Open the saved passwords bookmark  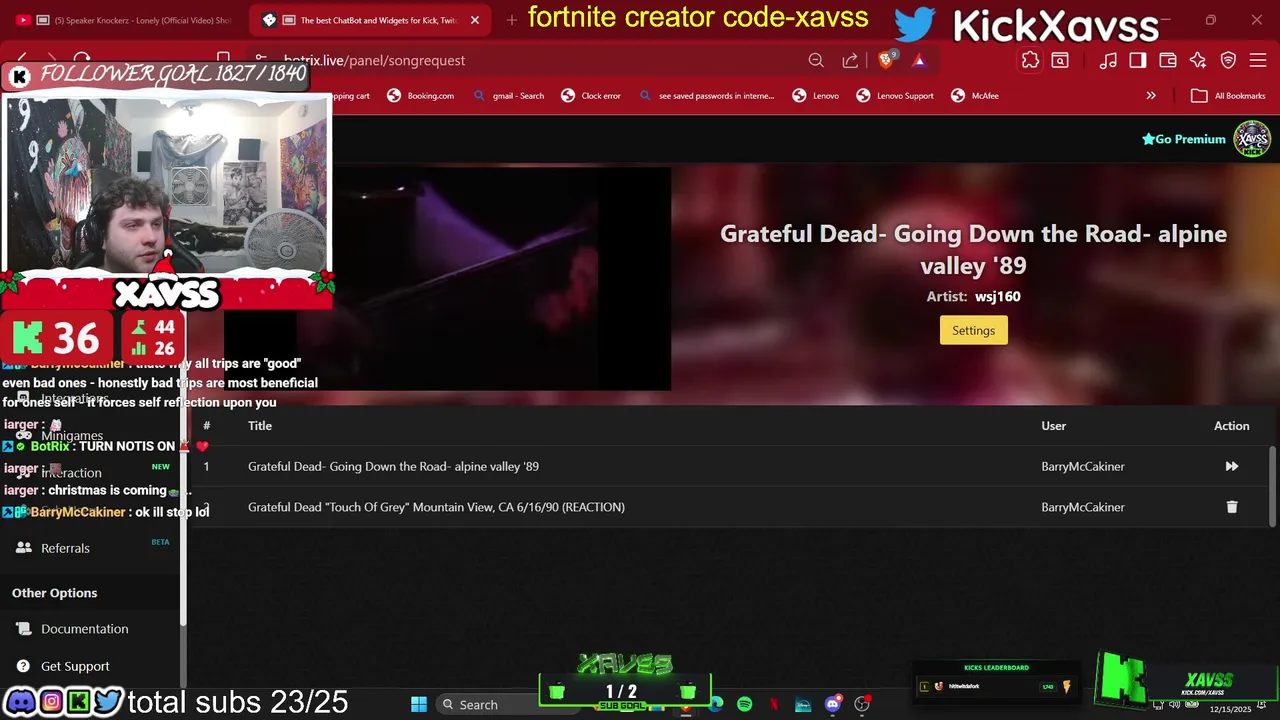(706, 96)
